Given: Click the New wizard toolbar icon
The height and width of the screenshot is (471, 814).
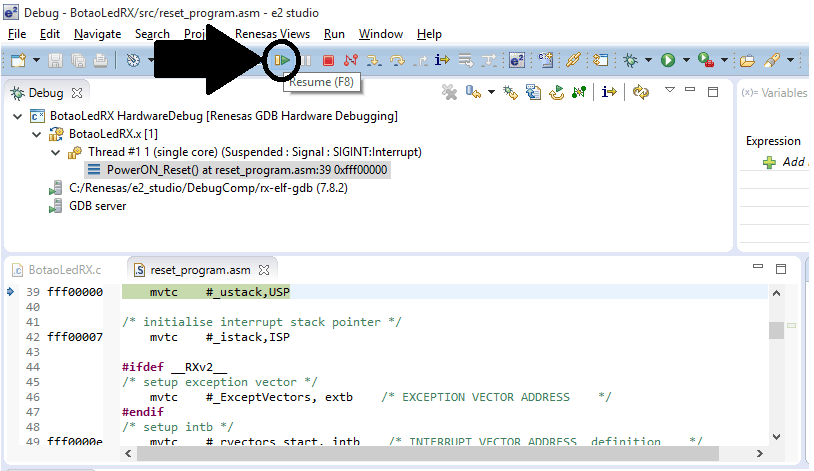Looking at the screenshot, I should (18, 61).
